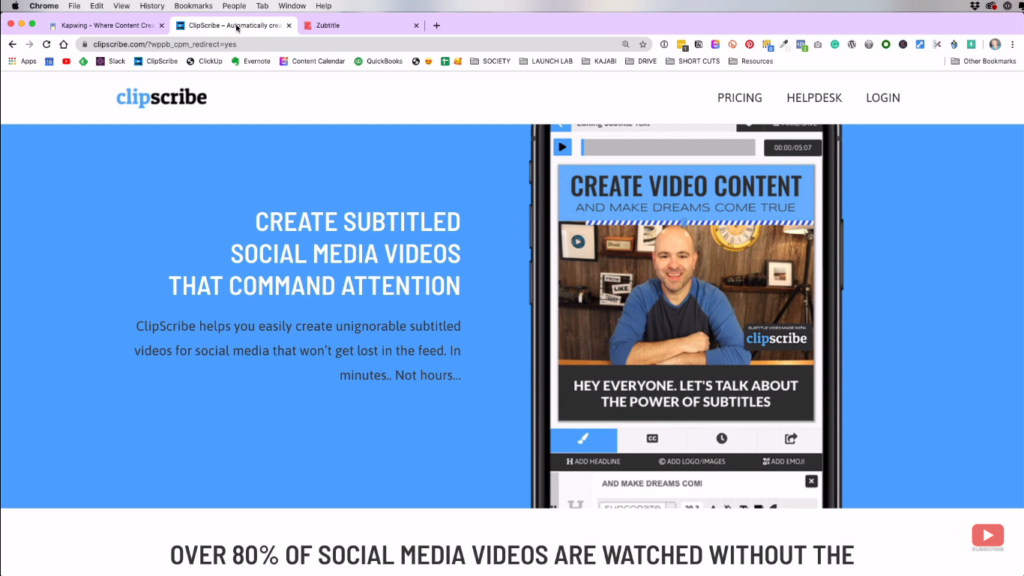
Task: Open the Evernote bookmark
Action: (x=251, y=61)
